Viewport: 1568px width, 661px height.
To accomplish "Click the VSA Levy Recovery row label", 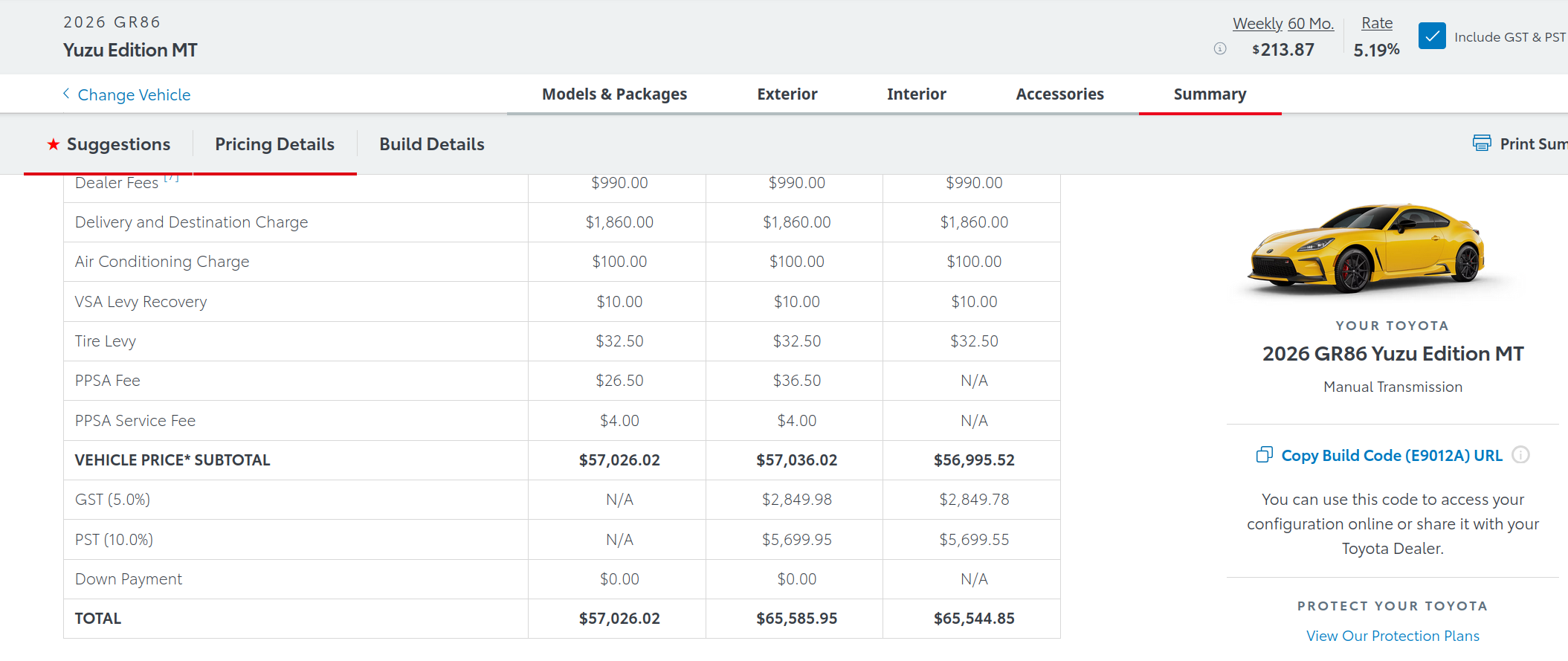I will click(x=141, y=302).
